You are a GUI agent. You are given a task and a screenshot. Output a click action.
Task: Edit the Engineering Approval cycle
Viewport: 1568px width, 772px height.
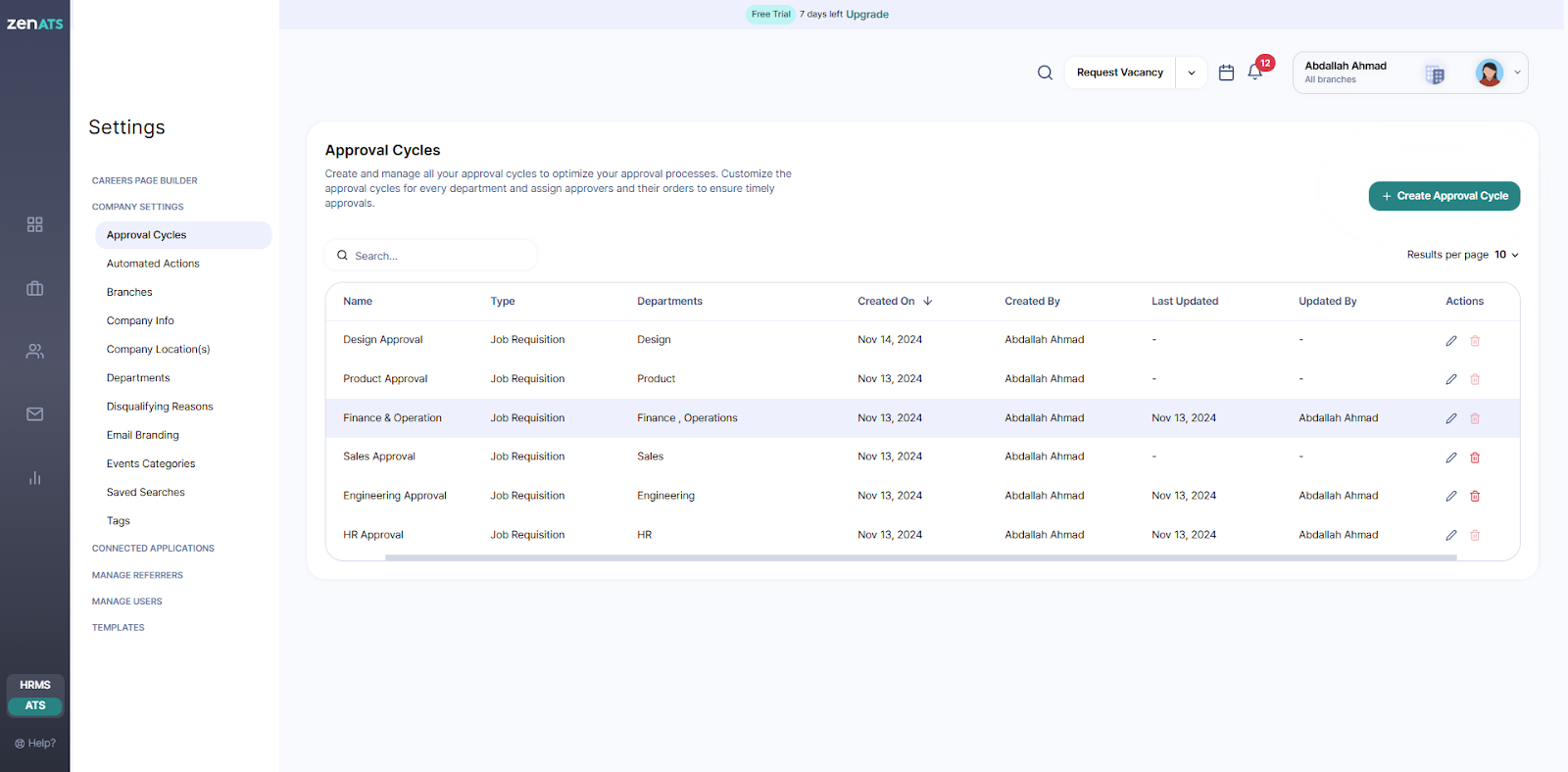tap(1451, 496)
